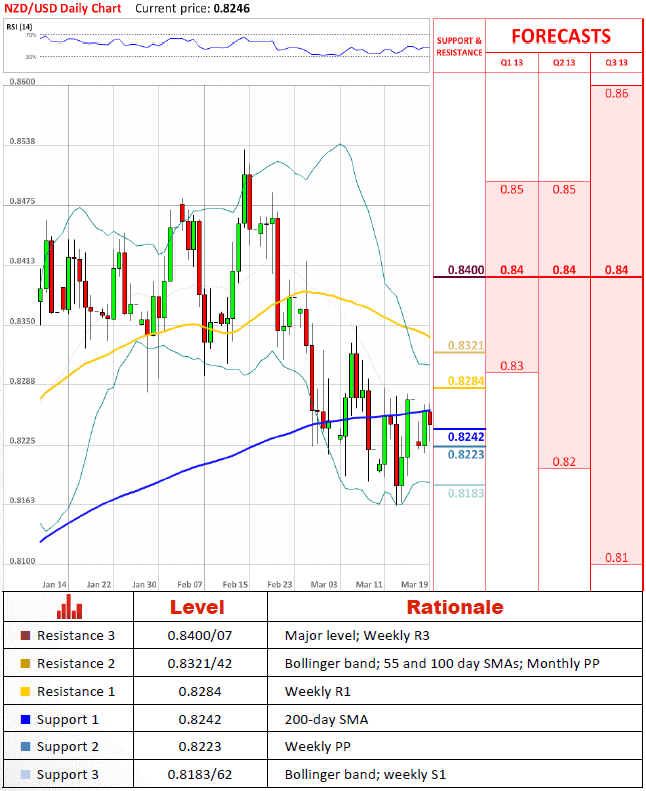Click the 'SUPPORT & RESISTANCE' column header
Screen dimensions: 646x791
[x=459, y=46]
